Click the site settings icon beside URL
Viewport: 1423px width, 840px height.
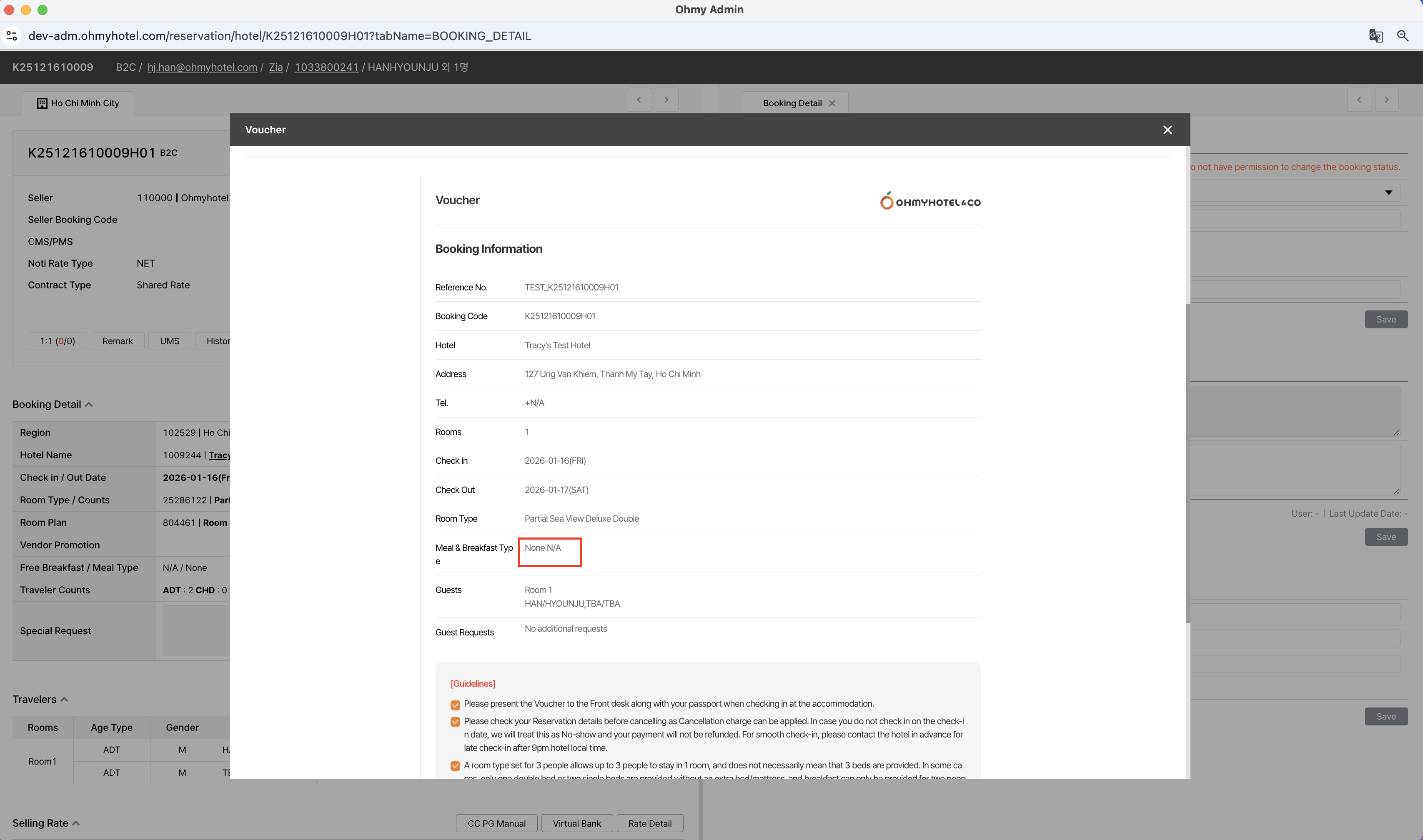(x=12, y=36)
